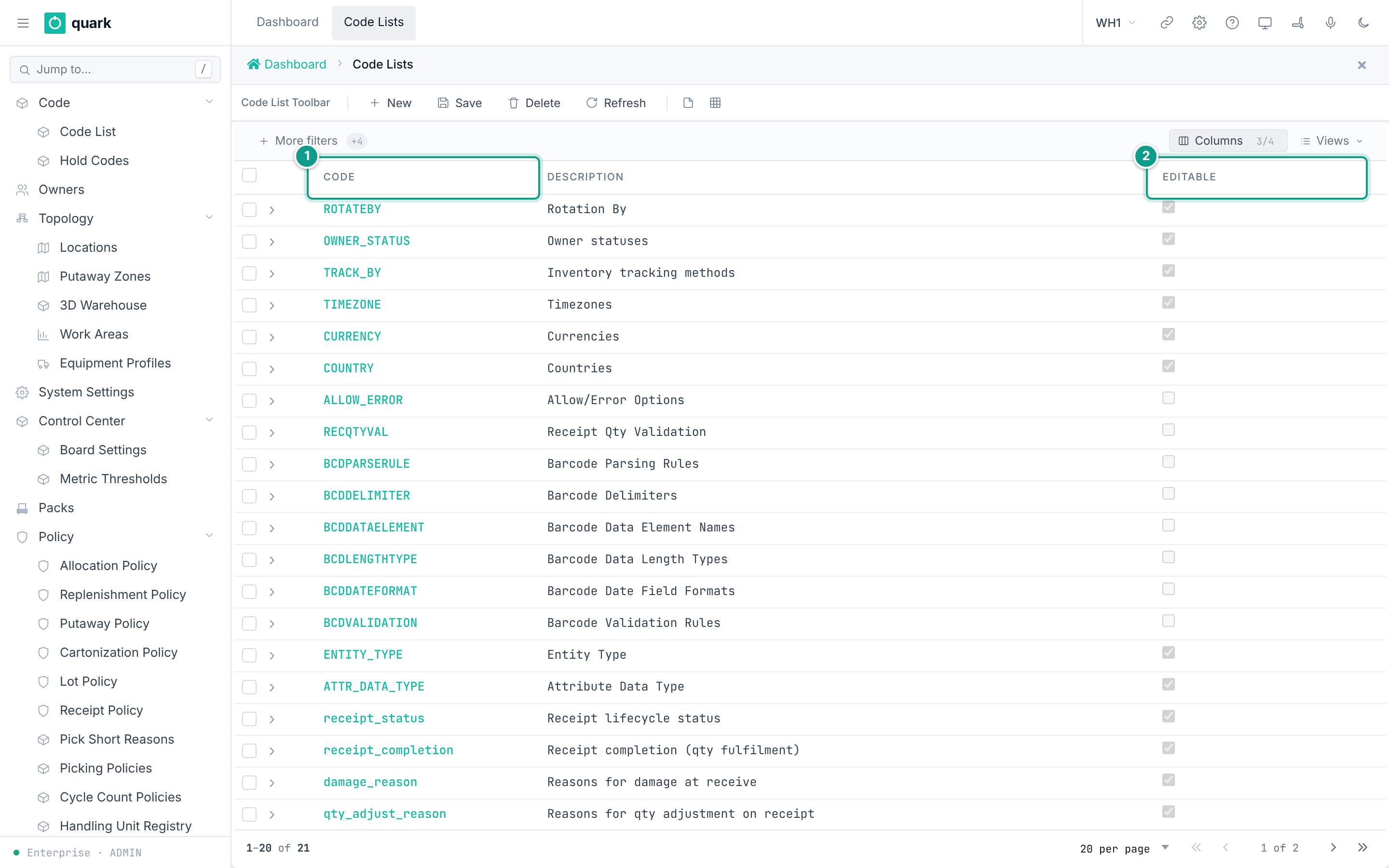The height and width of the screenshot is (868, 1389).
Task: Toggle the hamburger sidebar menu
Action: tap(23, 23)
